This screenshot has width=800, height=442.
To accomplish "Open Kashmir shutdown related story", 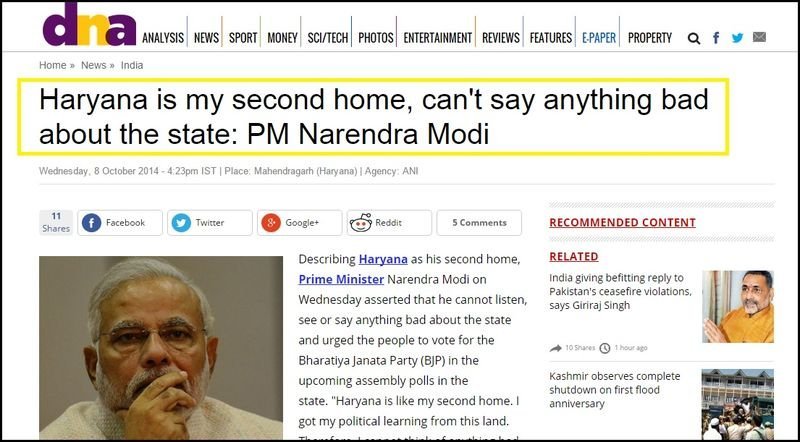I will tap(615, 390).
